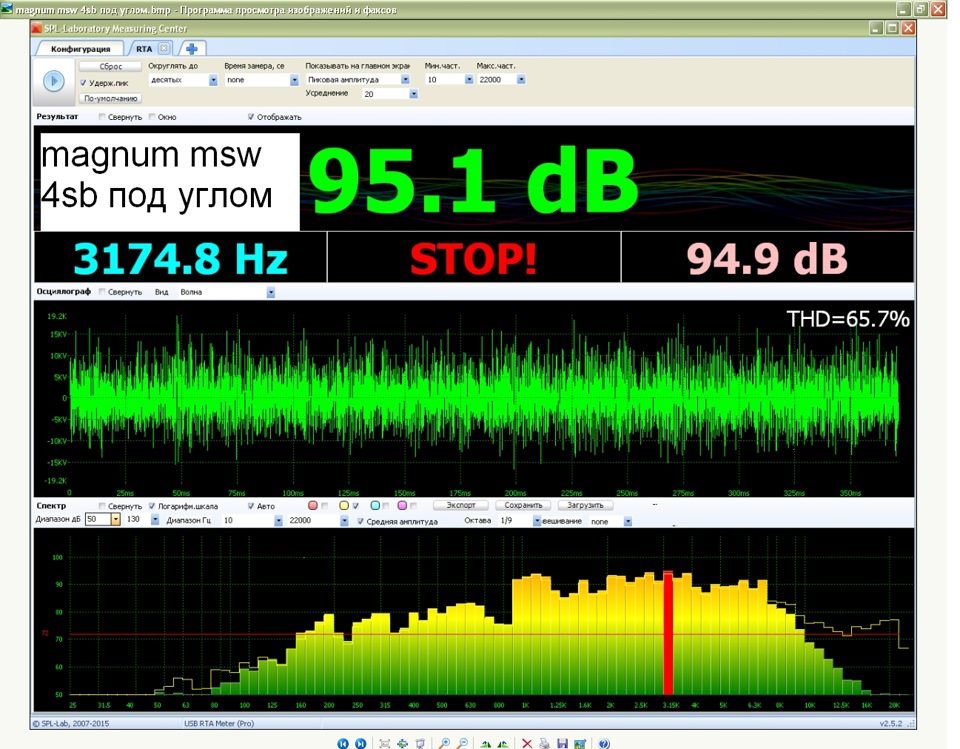Click the Сохранить button
Image resolution: width=960 pixels, height=749 pixels.
pos(523,505)
